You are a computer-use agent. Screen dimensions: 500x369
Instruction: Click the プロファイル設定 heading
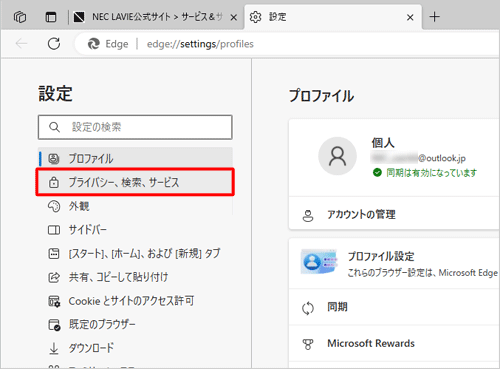pyautogui.click(x=381, y=256)
